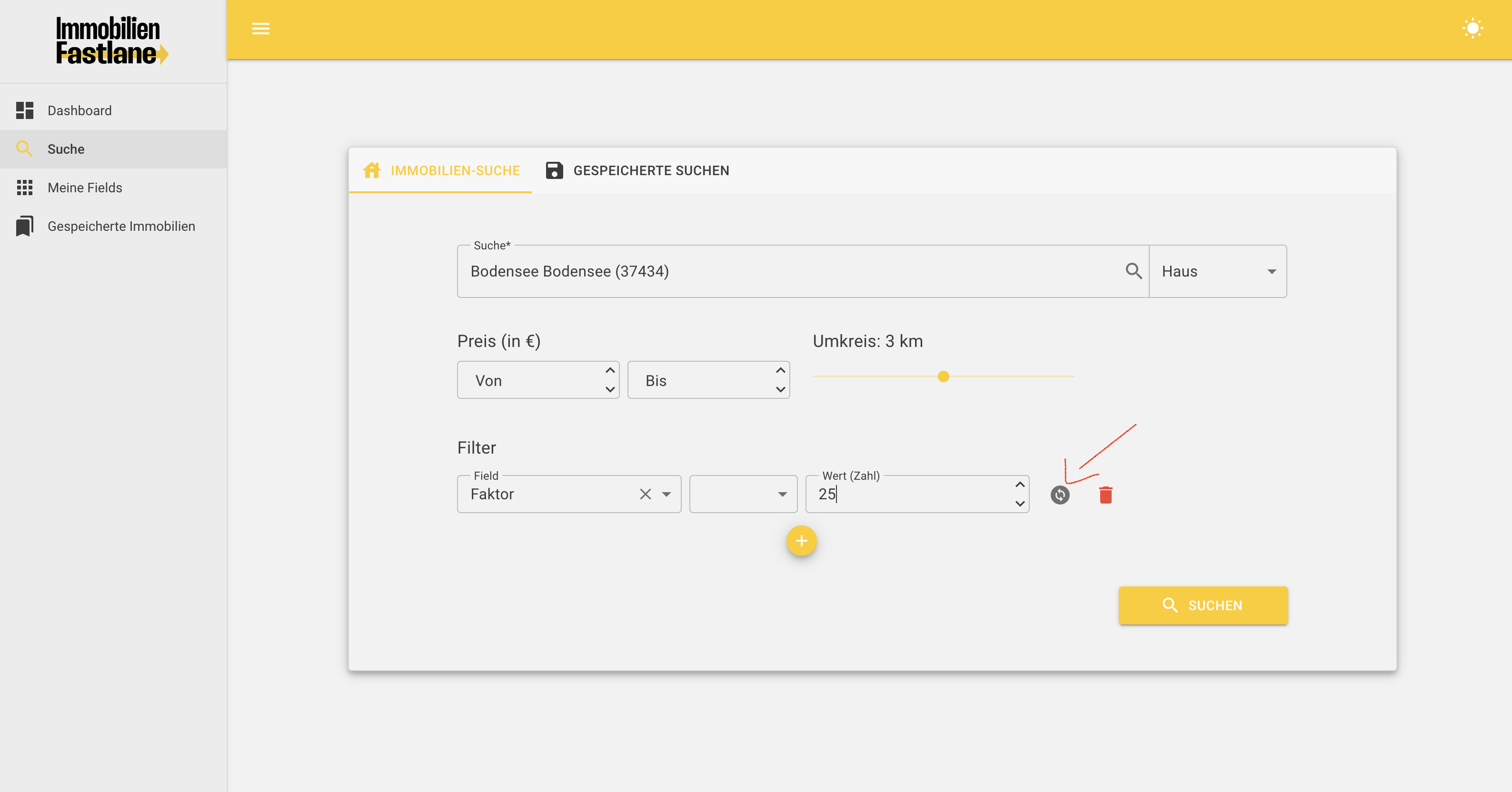The height and width of the screenshot is (792, 1512).
Task: Add a new filter with plus button
Action: coord(801,541)
